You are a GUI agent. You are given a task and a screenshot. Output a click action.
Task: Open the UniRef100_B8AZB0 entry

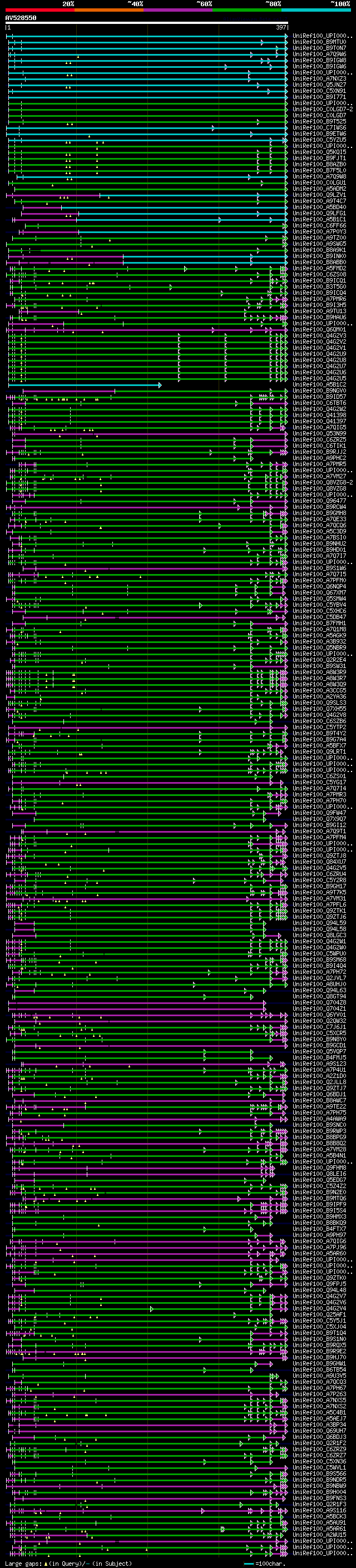[x=319, y=164]
